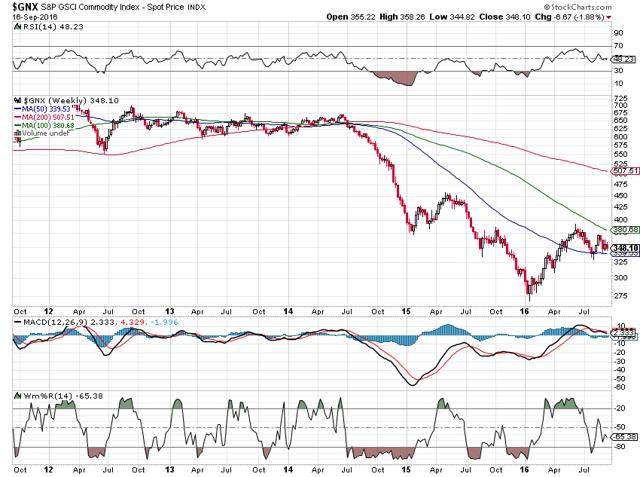Select the Open 355.22 value
The width and height of the screenshot is (640, 477).
pos(351,17)
